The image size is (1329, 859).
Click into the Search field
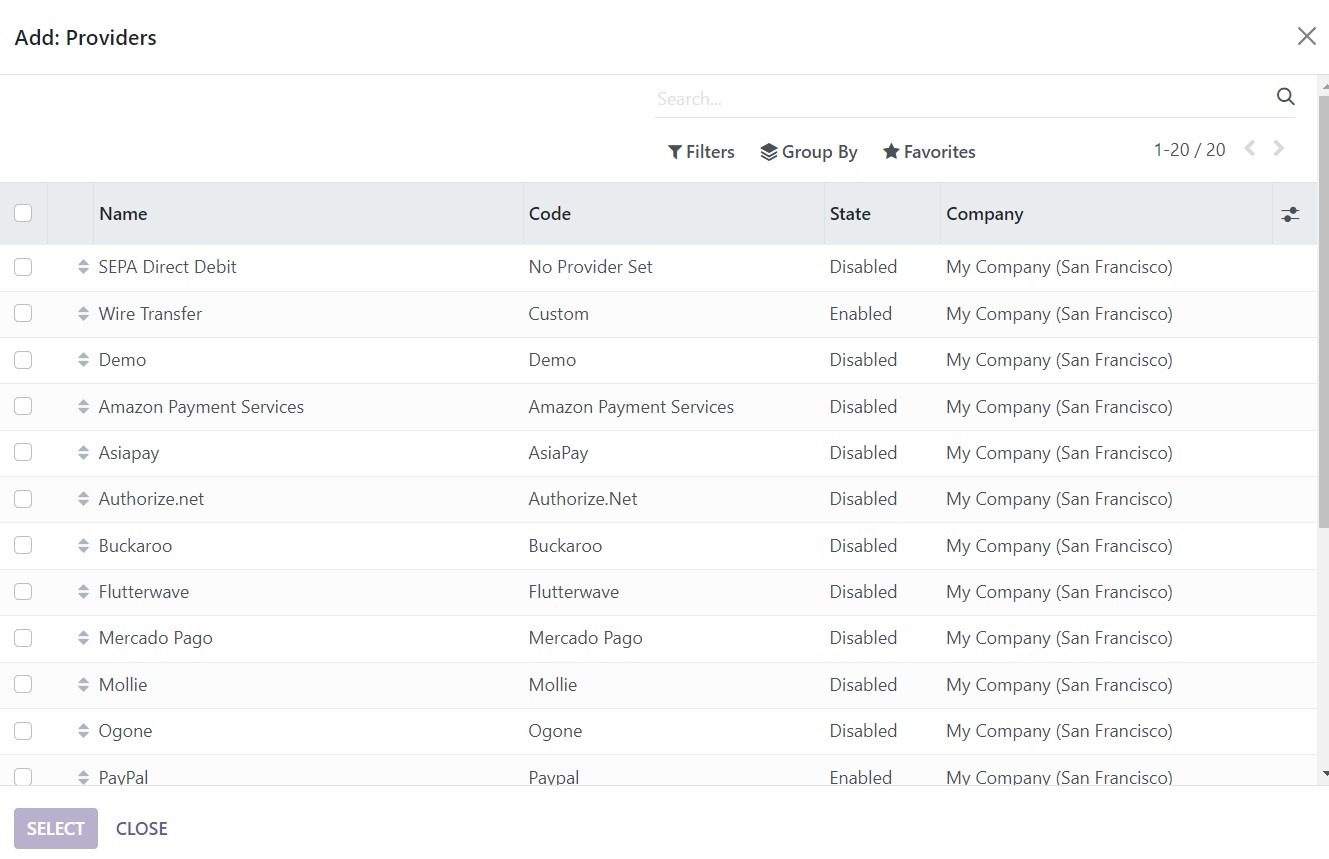(962, 98)
